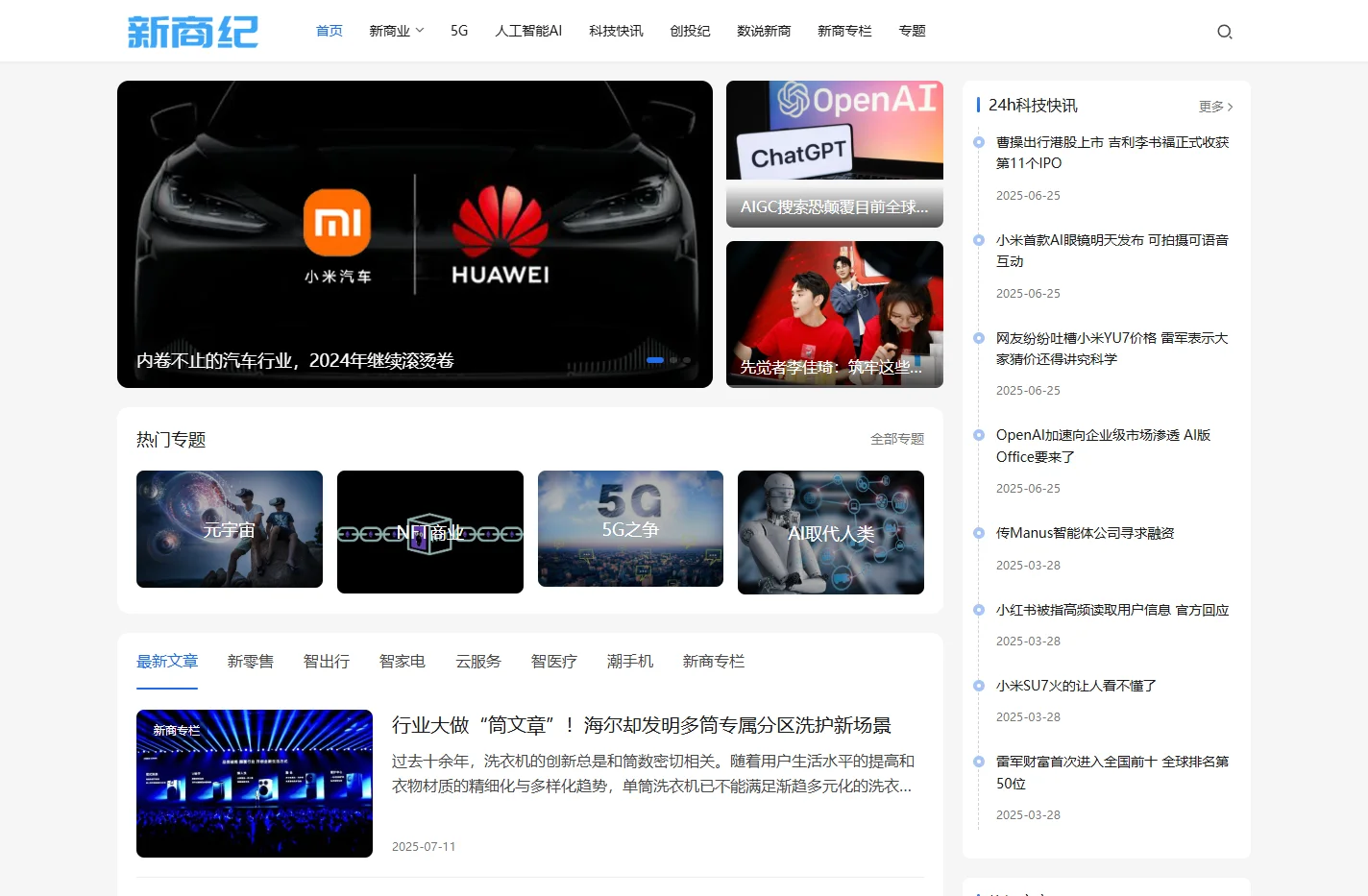
Task: Switch to the 智家电 tab
Action: click(x=403, y=661)
